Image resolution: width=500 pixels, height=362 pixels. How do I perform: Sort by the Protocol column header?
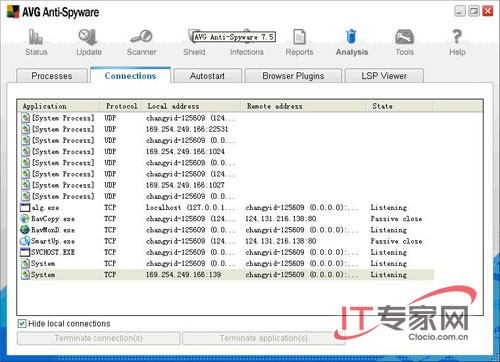pos(121,106)
